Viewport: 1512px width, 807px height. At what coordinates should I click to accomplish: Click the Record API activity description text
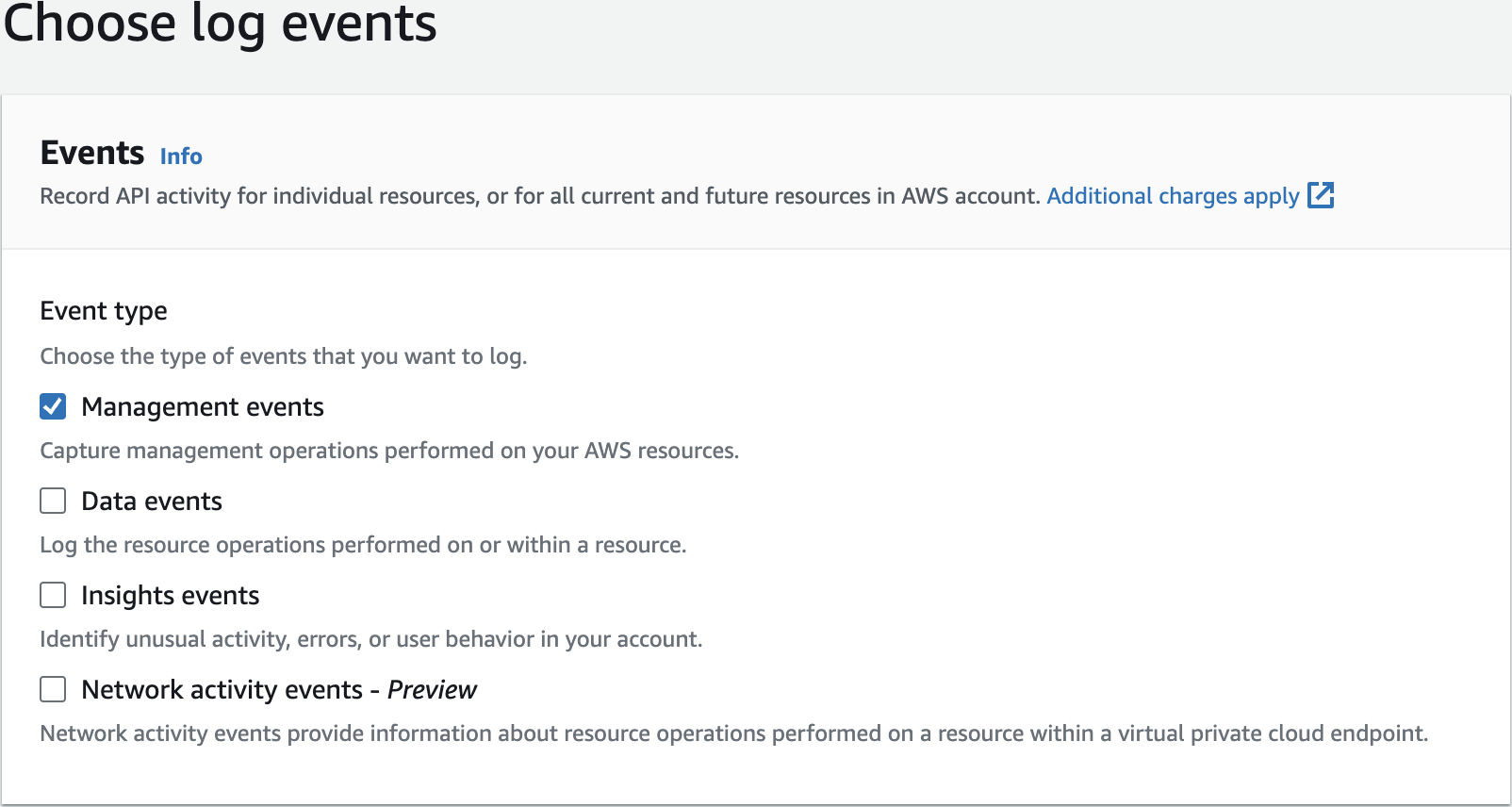(539, 196)
